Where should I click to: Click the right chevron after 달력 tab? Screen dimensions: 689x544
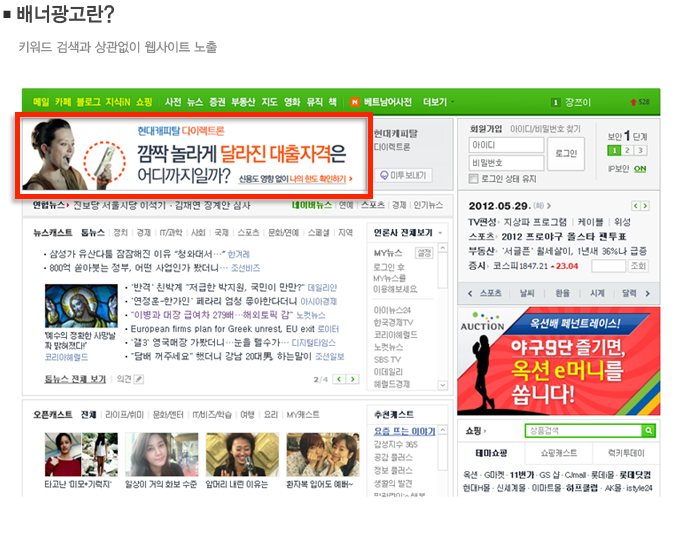[x=648, y=294]
